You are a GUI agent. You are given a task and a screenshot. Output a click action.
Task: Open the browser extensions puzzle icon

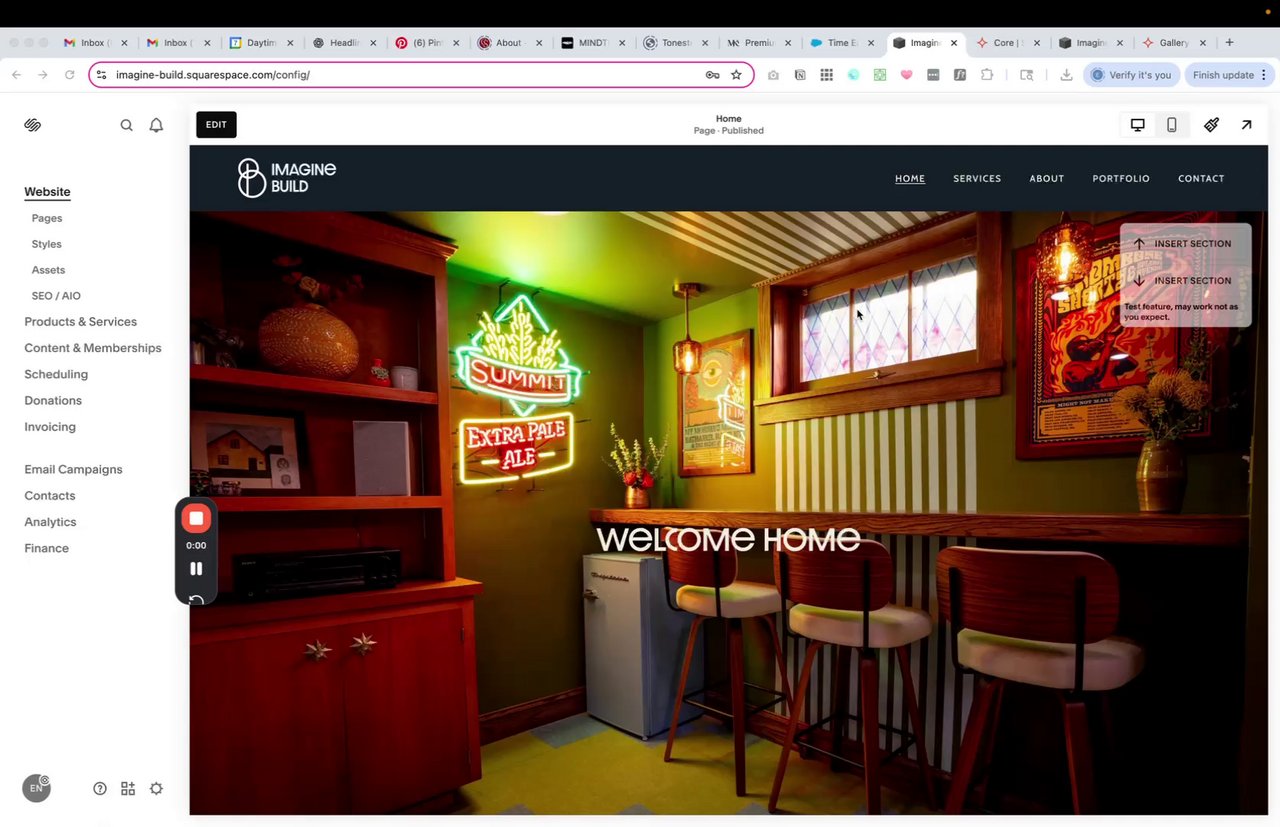pyautogui.click(x=987, y=75)
